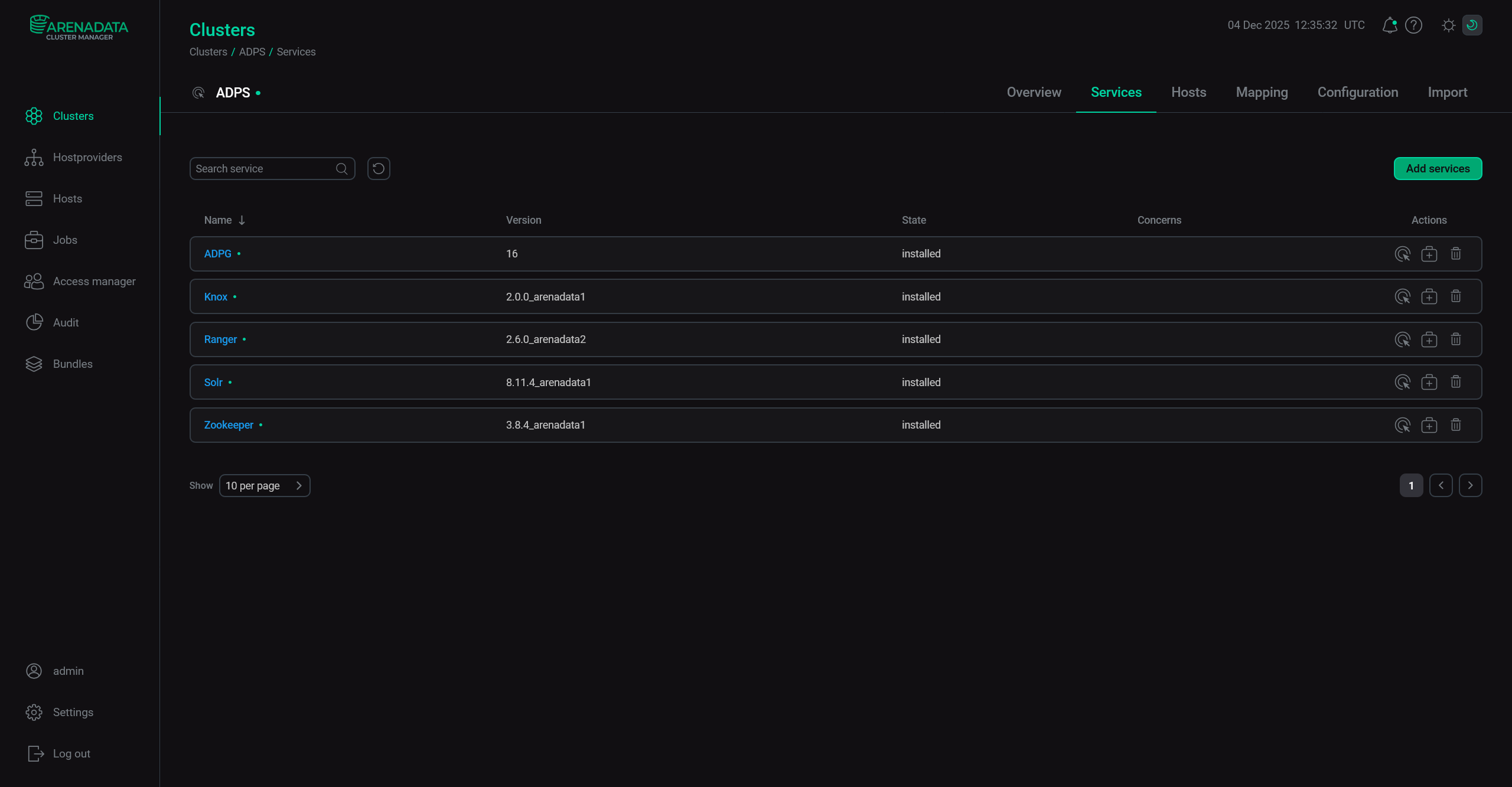Enable dark theme with the moon icon
Screen dimensions: 1512x787
pyautogui.click(x=1472, y=25)
